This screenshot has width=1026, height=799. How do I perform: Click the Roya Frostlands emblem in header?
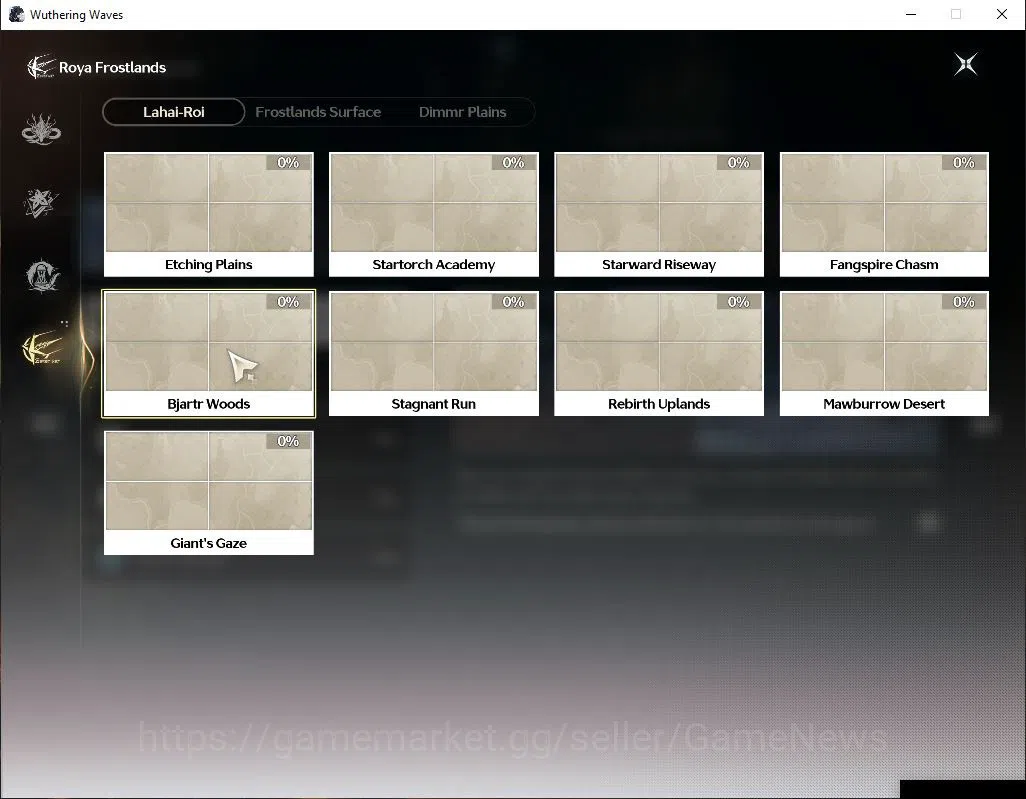[40, 67]
